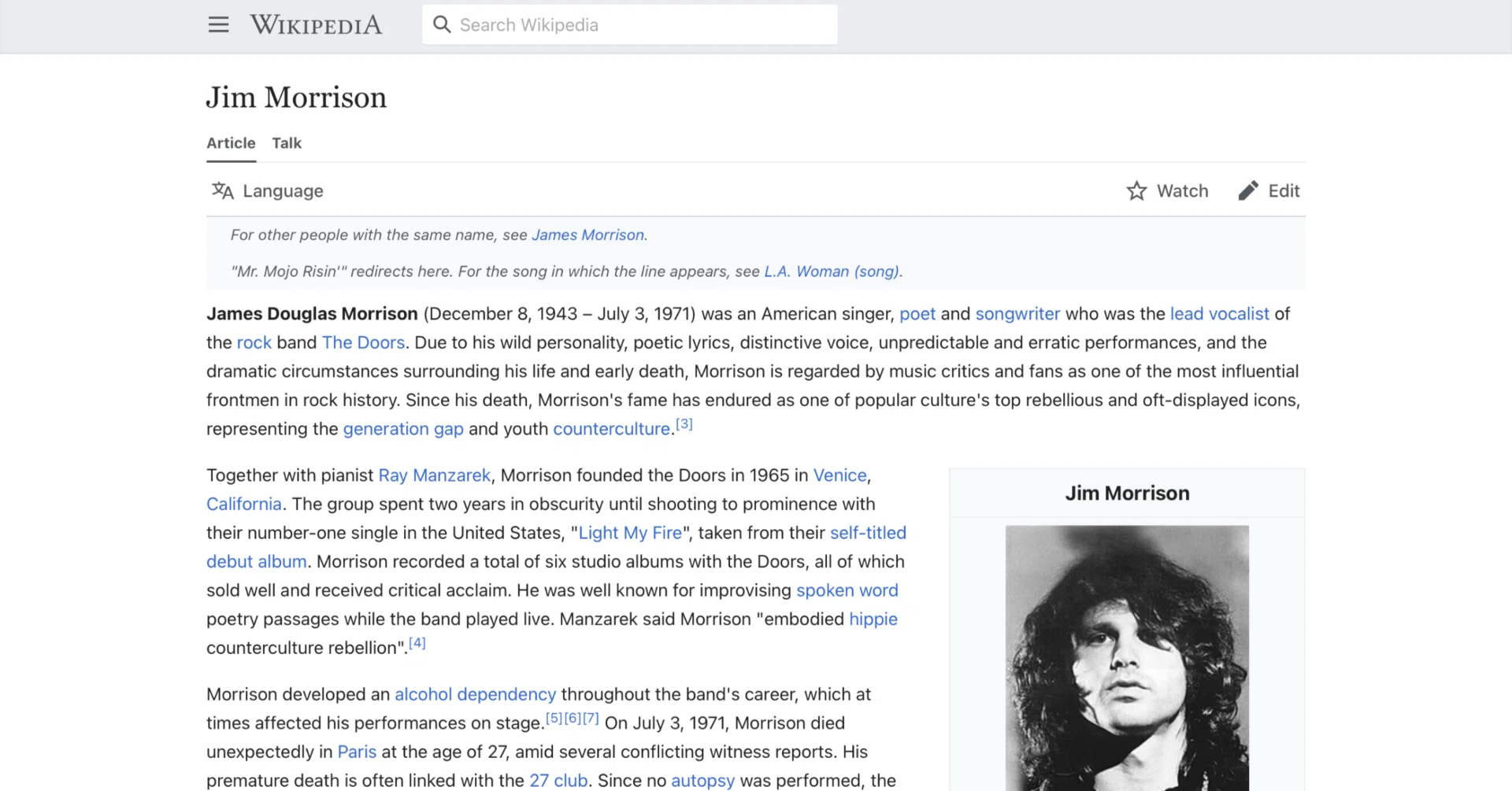The image size is (1512, 791).
Task: Open the self-titled link
Action: coord(868,533)
